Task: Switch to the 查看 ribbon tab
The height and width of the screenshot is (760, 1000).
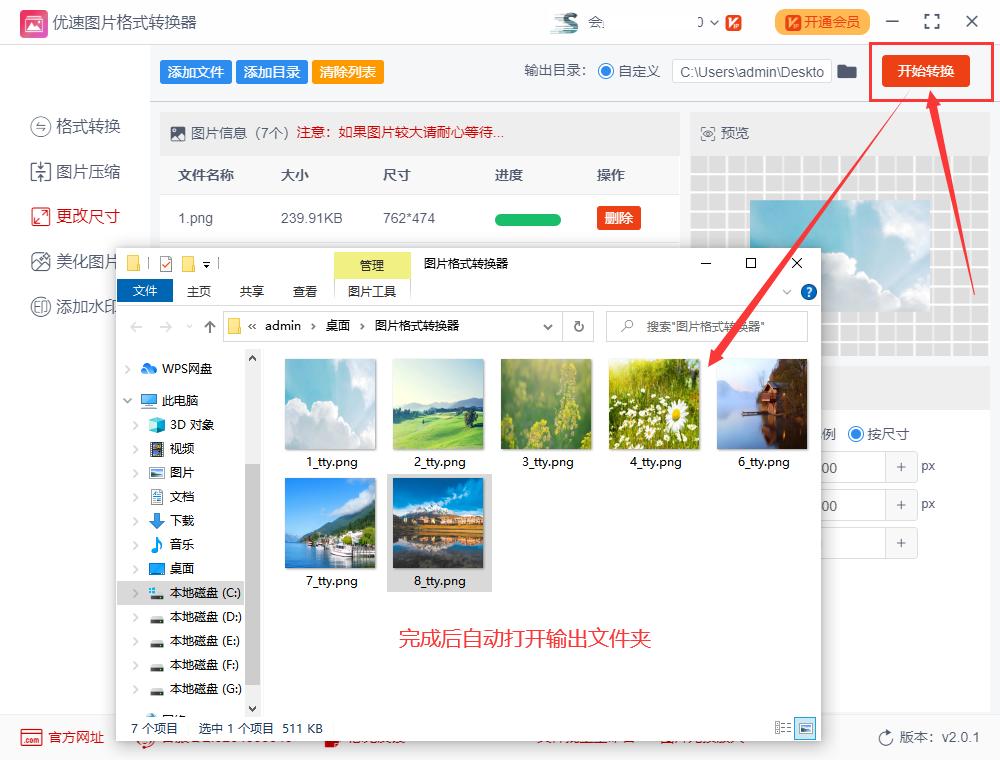Action: point(304,291)
